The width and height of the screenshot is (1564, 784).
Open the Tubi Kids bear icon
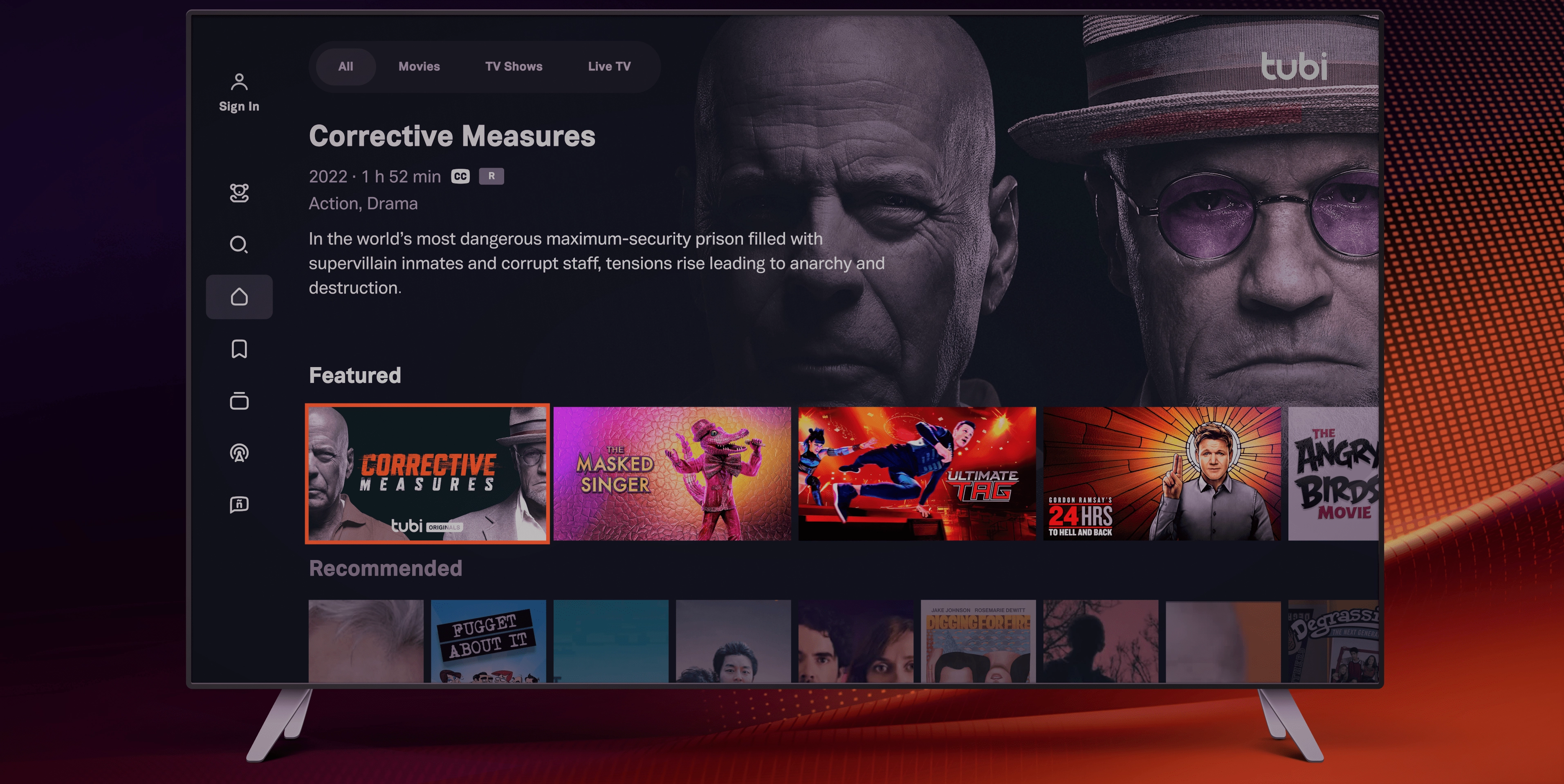[x=239, y=193]
